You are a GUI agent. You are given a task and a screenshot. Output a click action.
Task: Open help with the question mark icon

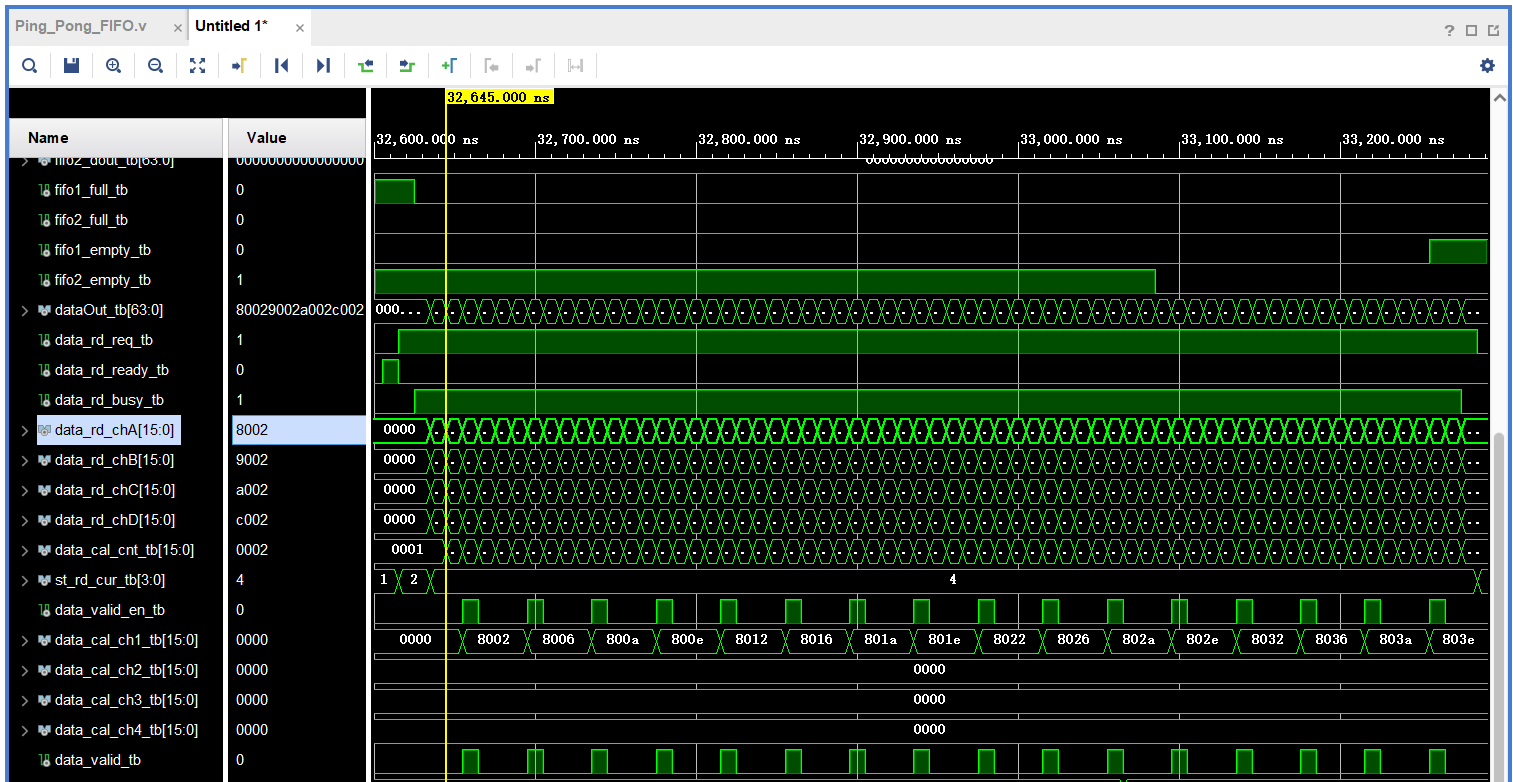click(1449, 30)
